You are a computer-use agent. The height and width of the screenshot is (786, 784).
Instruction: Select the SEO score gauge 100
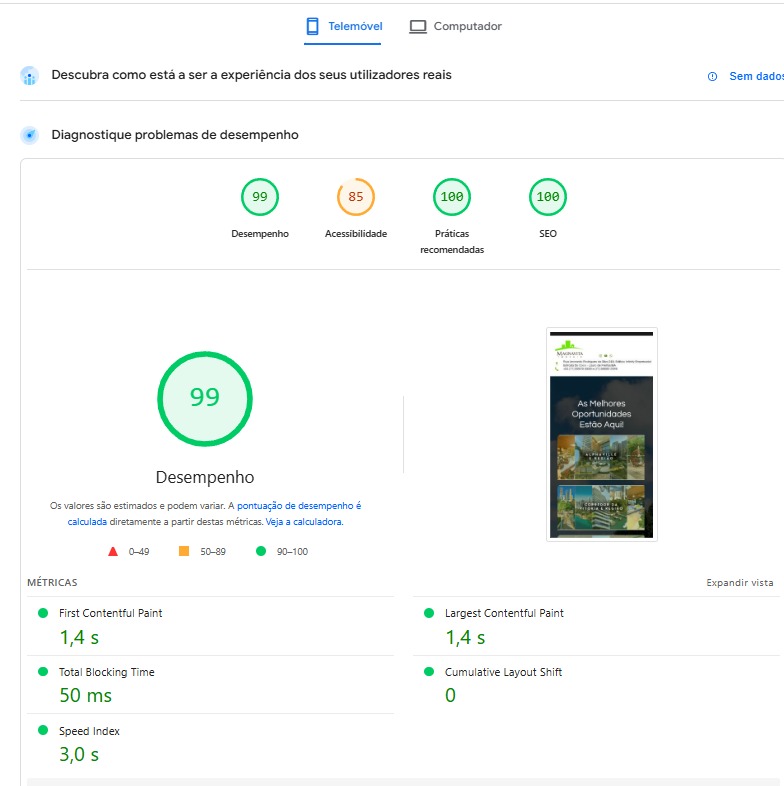548,197
